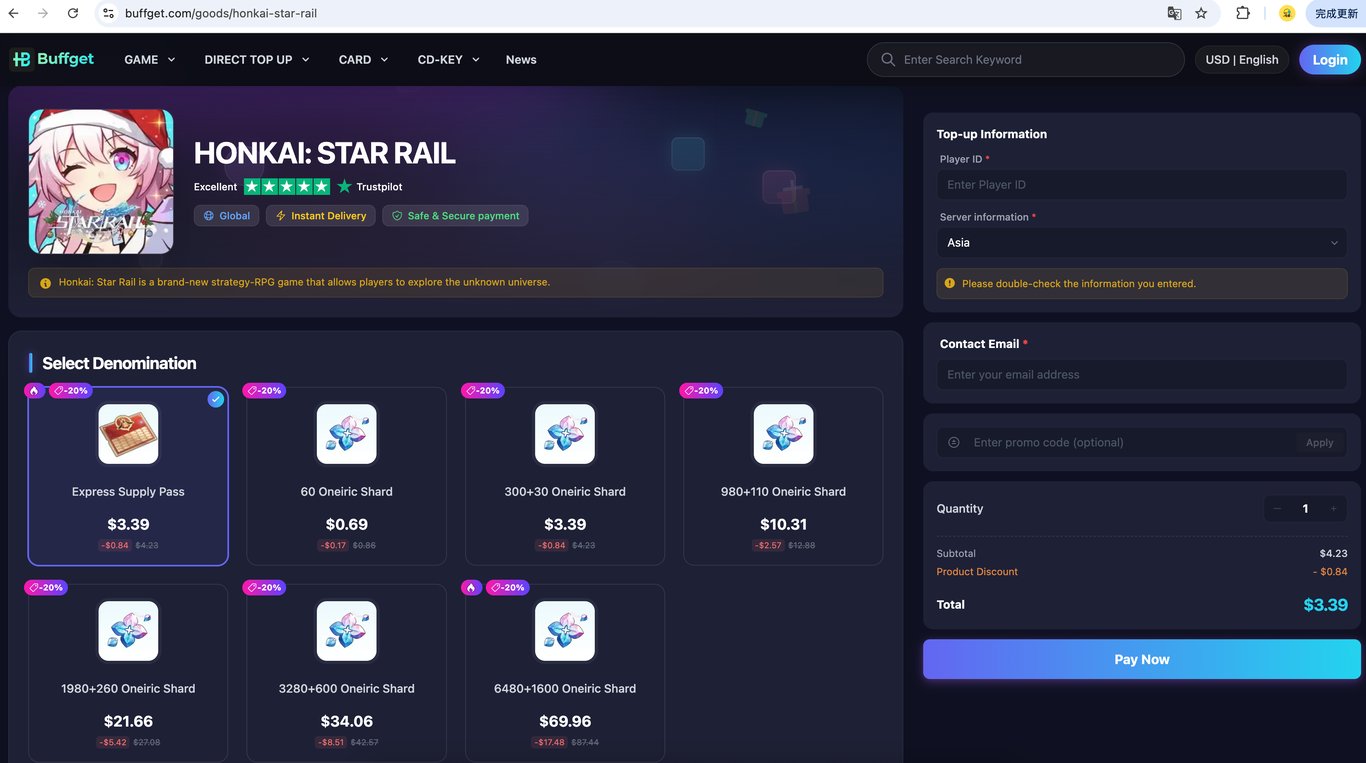The width and height of the screenshot is (1366, 763).
Task: Click the 完成更新 browser update button
Action: click(1336, 13)
